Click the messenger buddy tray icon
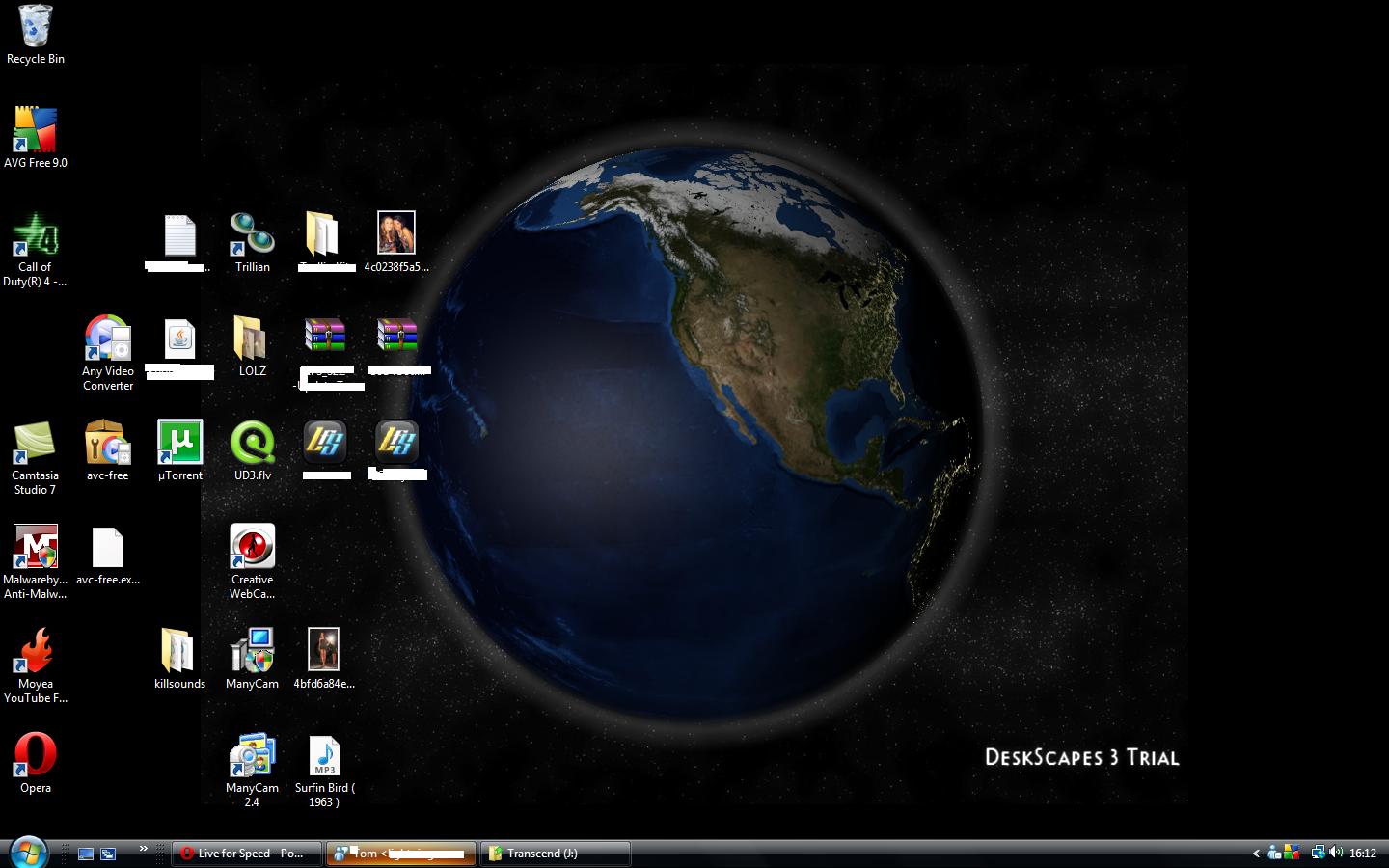 tap(1275, 853)
